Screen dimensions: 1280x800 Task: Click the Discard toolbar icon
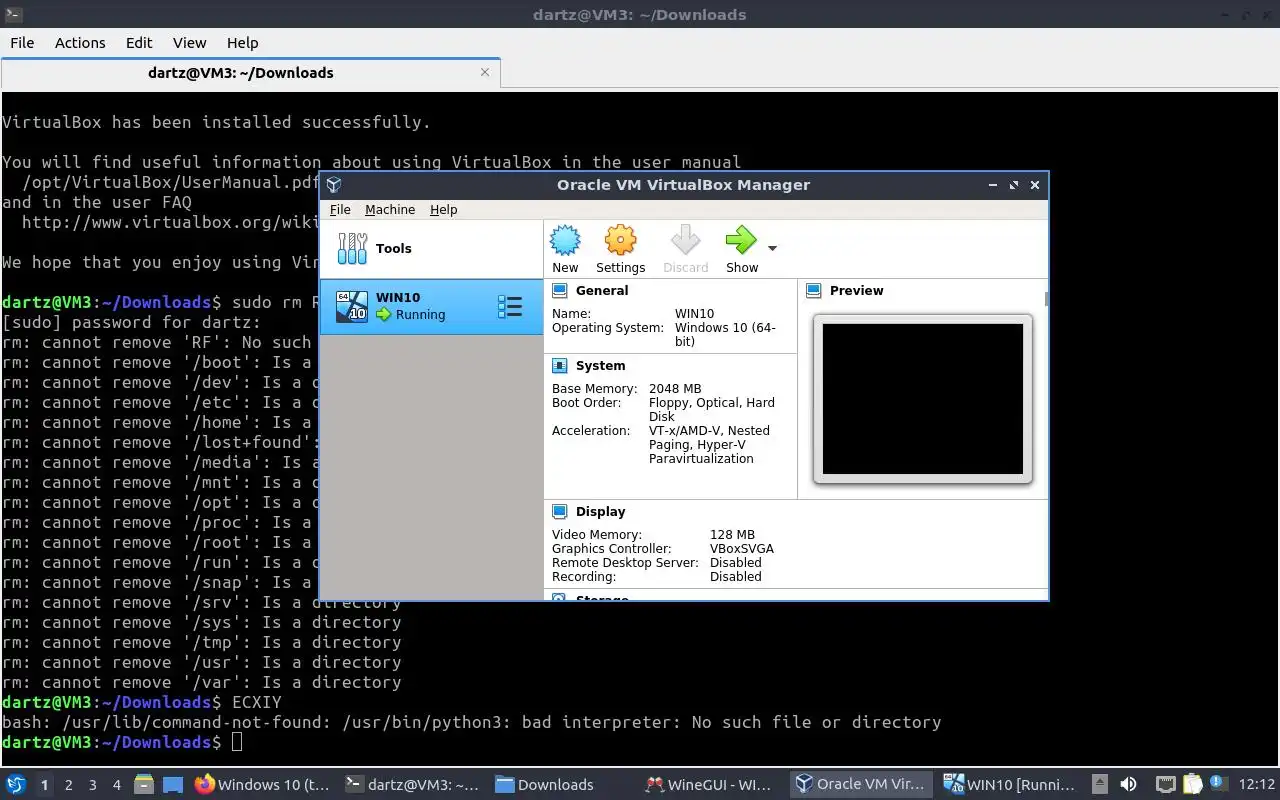click(x=685, y=241)
